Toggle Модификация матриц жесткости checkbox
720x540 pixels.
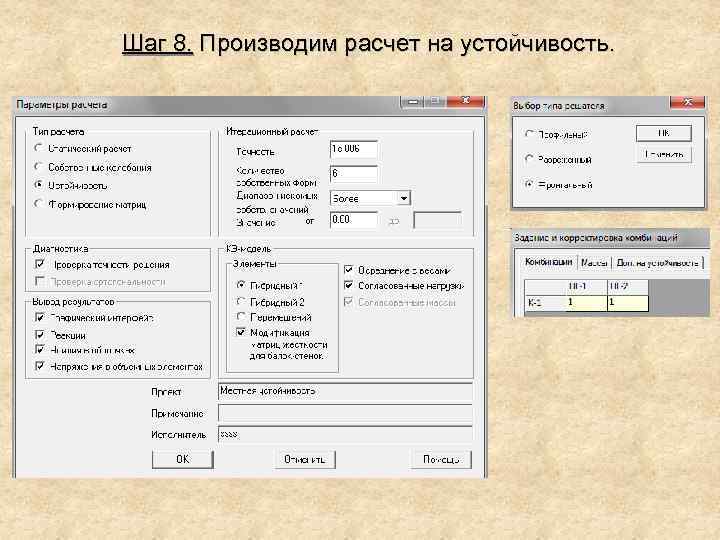point(241,332)
